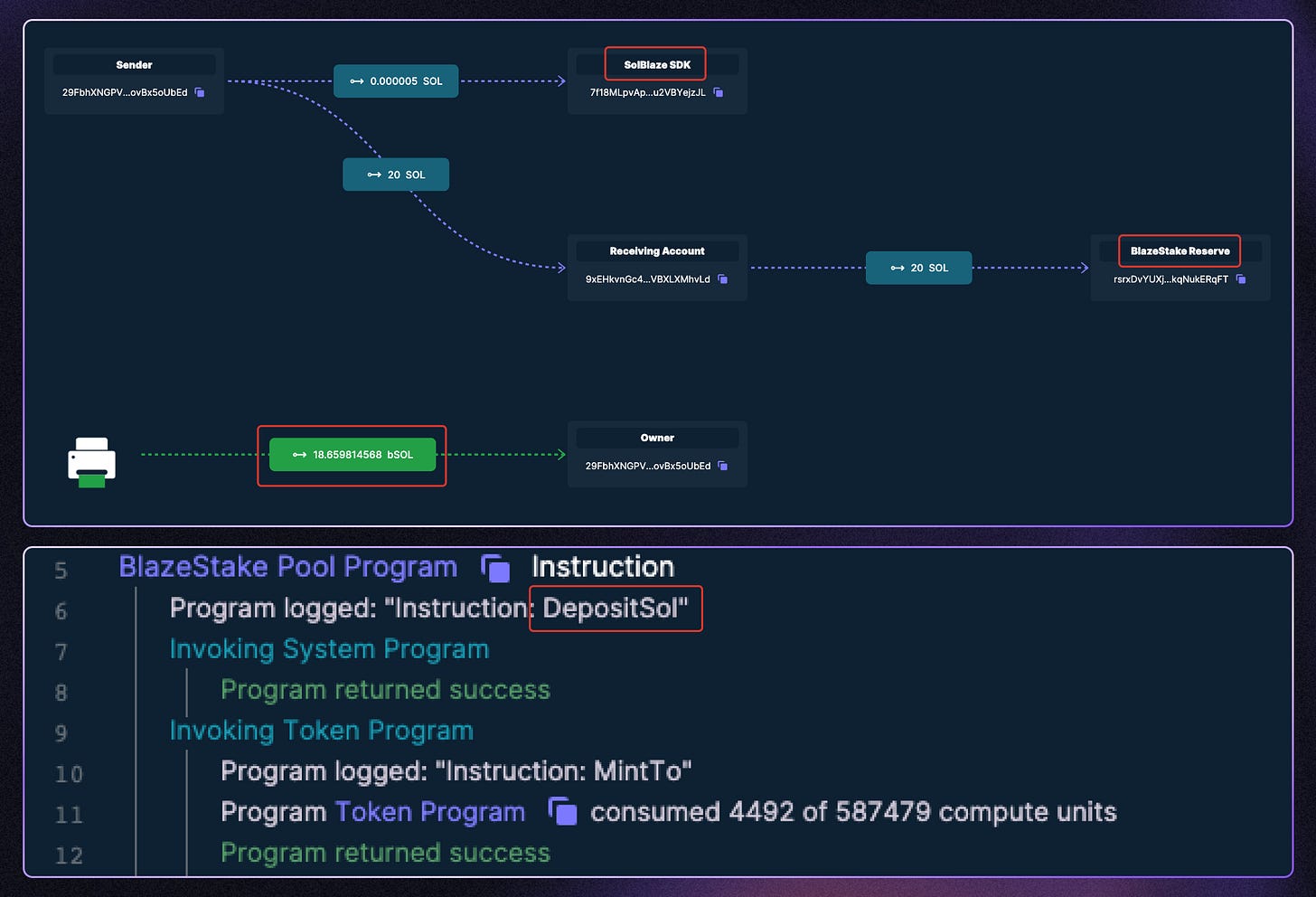Click the Sender node header
This screenshot has width=1316, height=897.
click(134, 65)
